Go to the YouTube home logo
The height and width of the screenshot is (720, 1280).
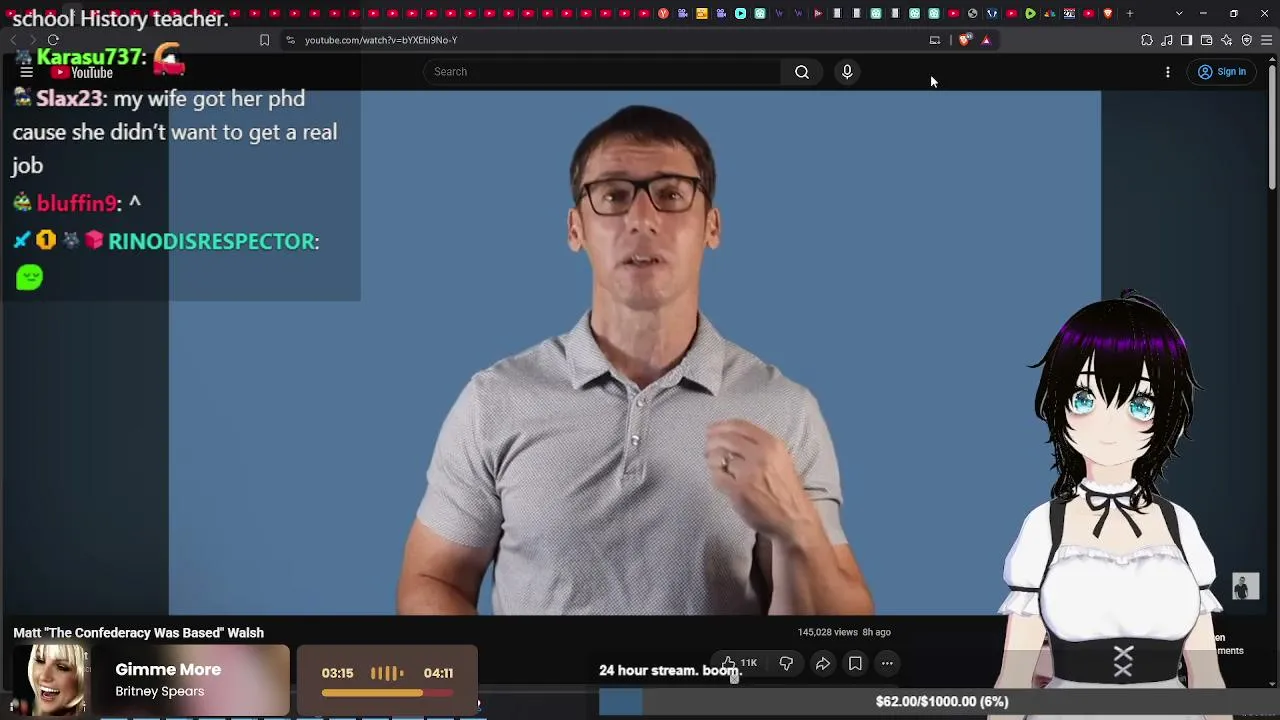[83, 72]
